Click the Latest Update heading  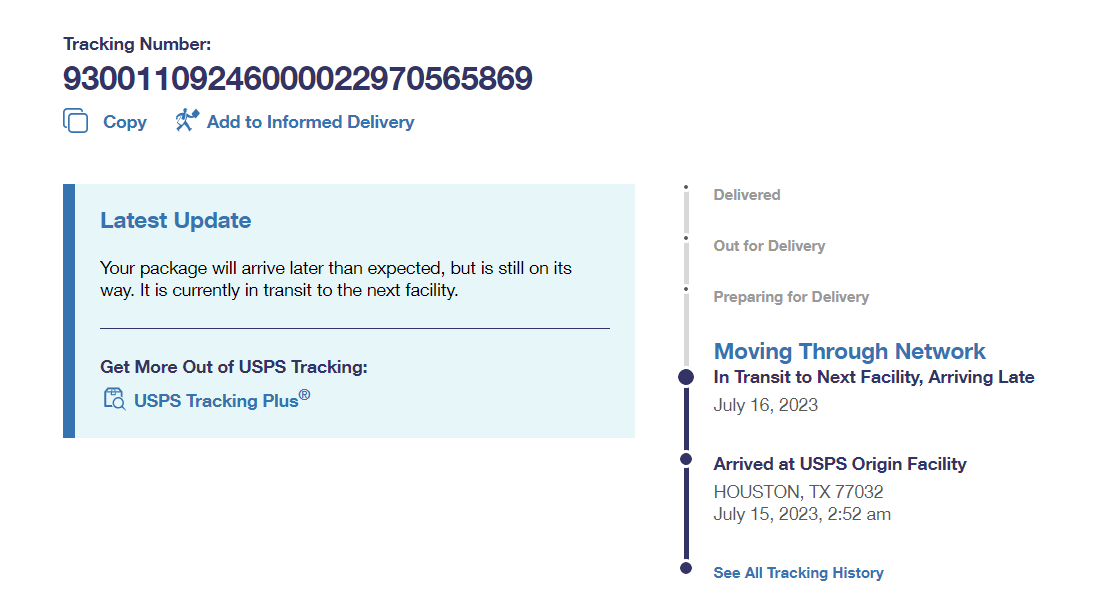click(x=176, y=221)
